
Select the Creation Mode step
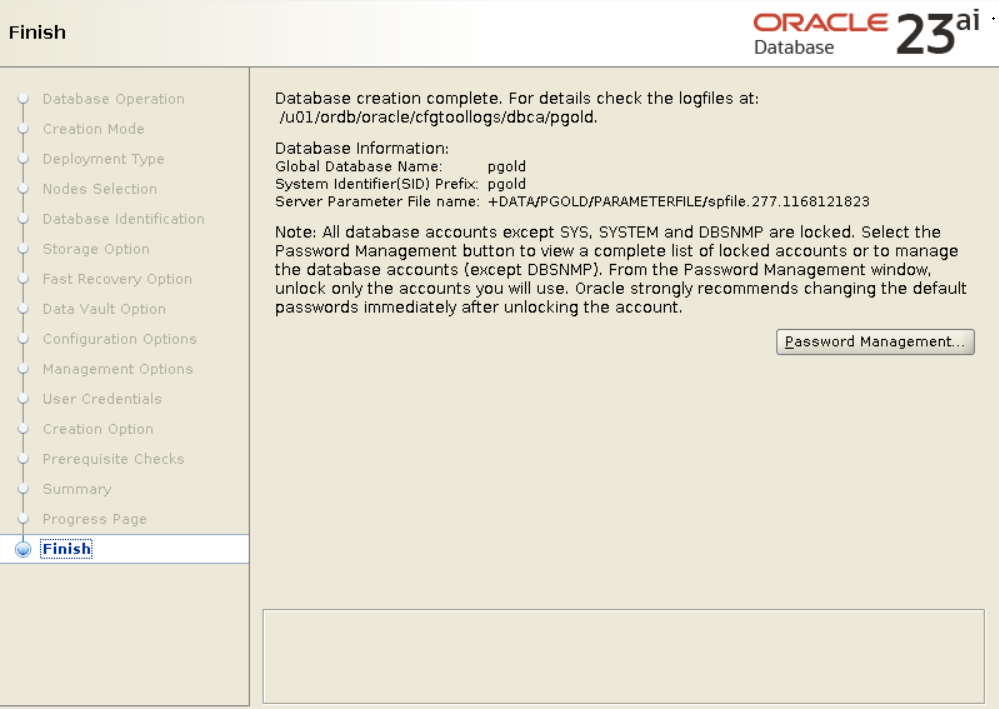tap(93, 129)
